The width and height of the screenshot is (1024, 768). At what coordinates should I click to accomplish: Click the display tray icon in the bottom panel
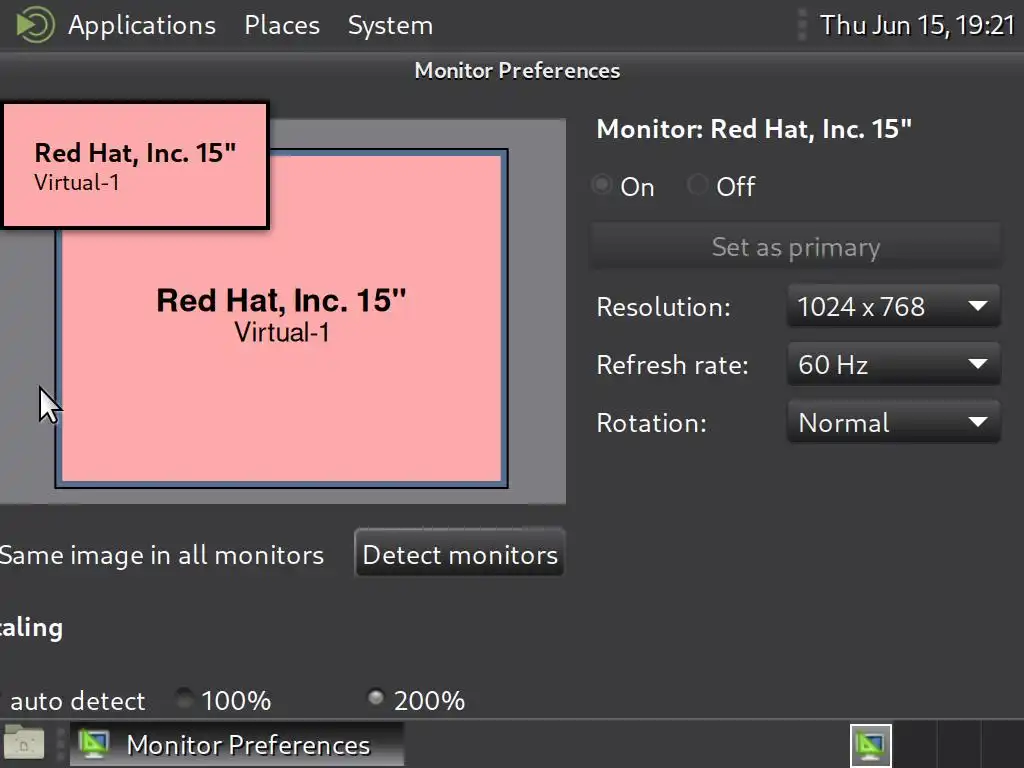pos(871,745)
